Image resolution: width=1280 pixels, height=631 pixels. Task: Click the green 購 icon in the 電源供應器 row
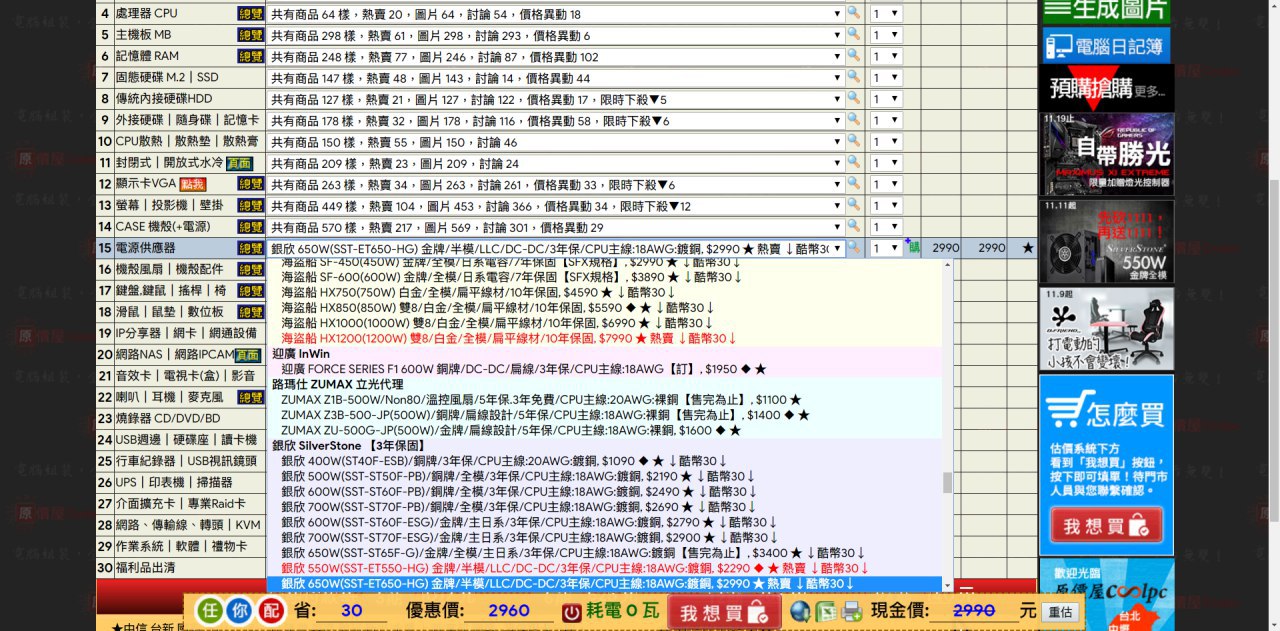pyautogui.click(x=913, y=248)
